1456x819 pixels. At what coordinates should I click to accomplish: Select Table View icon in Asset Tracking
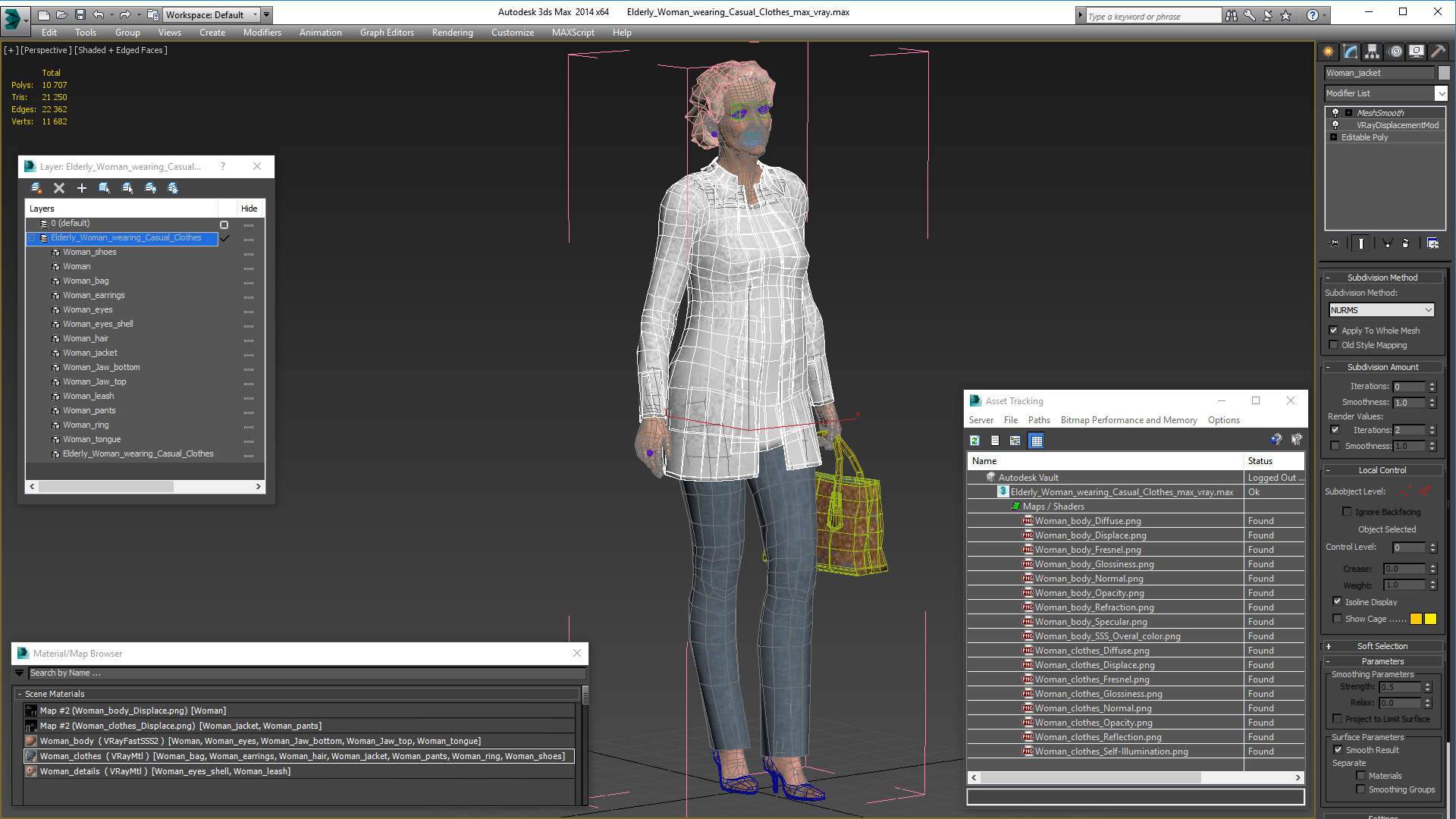point(1037,441)
